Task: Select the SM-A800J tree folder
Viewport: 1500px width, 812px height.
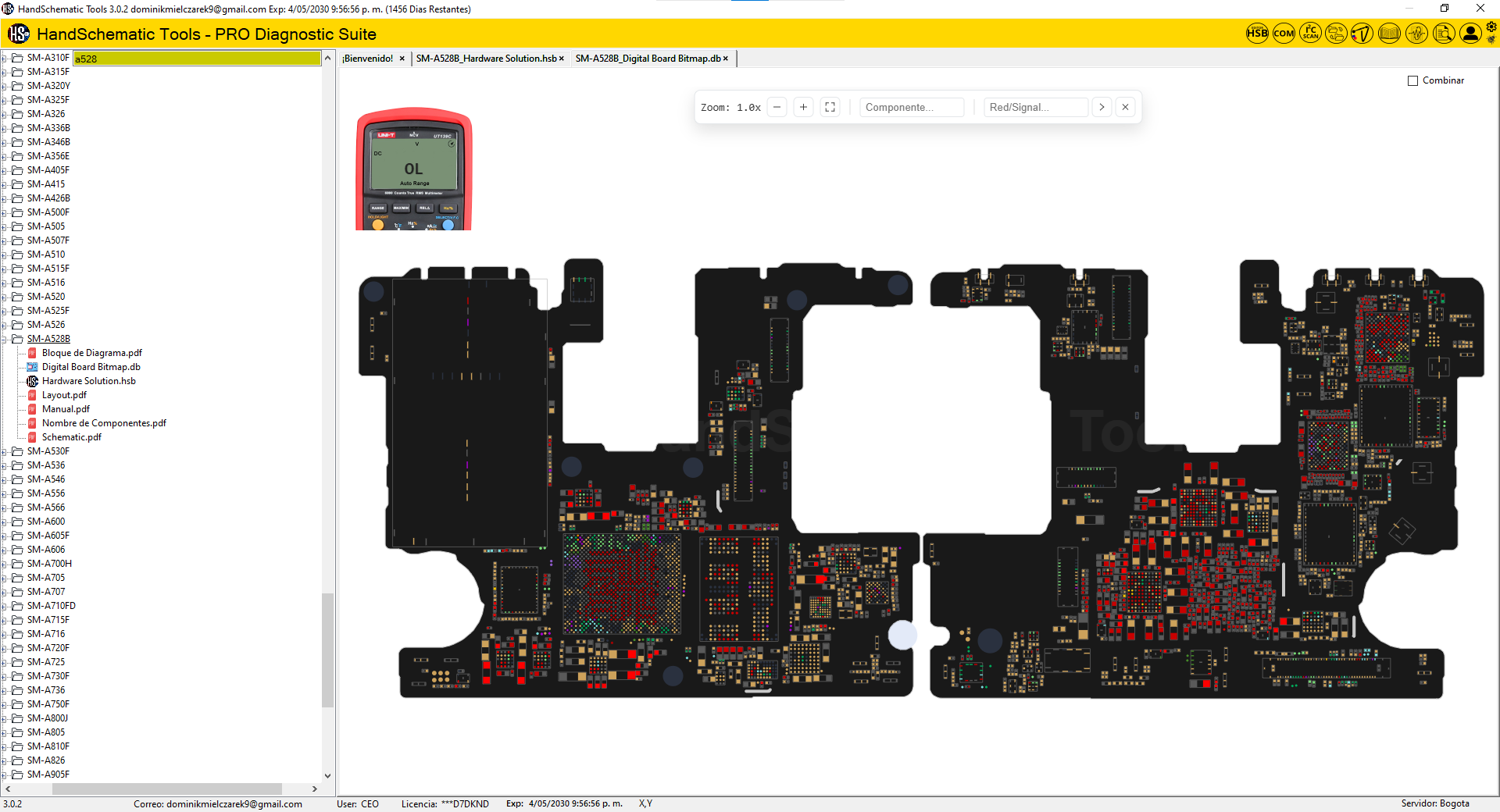Action: click(48, 718)
